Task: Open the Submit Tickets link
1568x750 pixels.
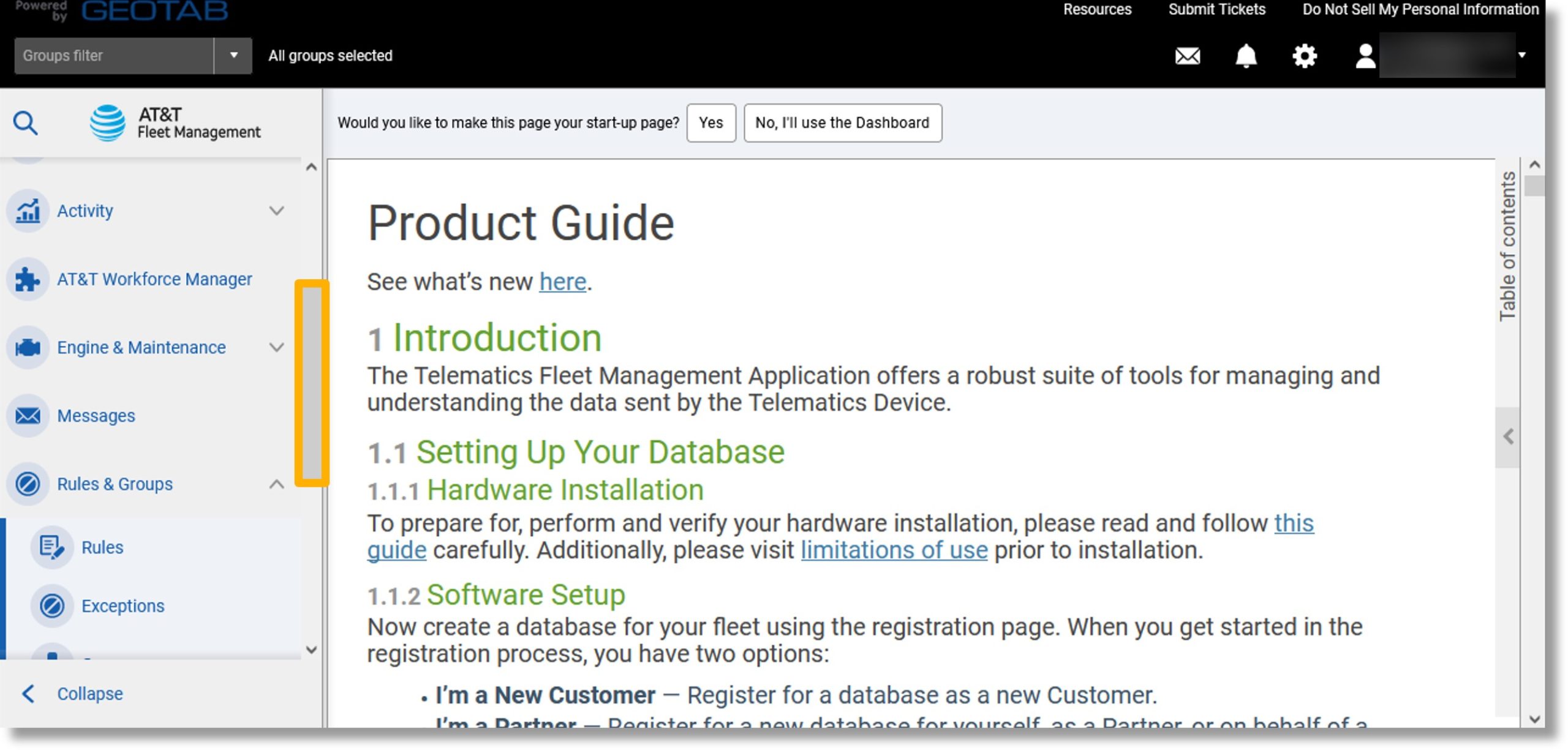Action: coord(1217,9)
